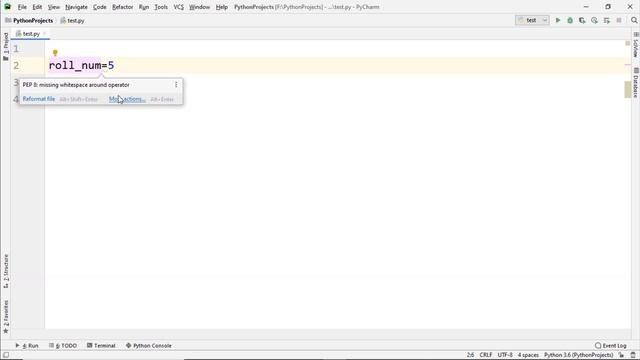This screenshot has height=360, width=640.
Task: Click the Reformat file link in tooltip
Action: (x=39, y=99)
